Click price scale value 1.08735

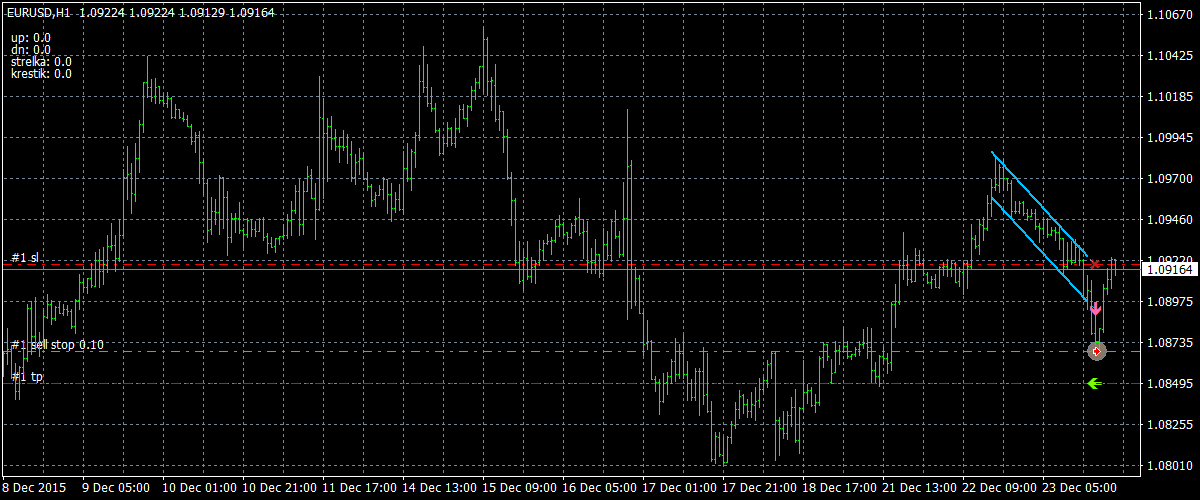tap(1170, 342)
